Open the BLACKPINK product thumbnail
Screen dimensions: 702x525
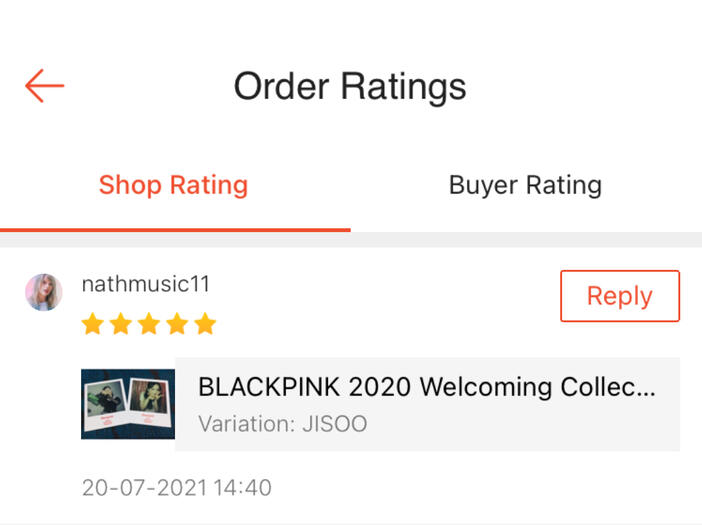128,404
